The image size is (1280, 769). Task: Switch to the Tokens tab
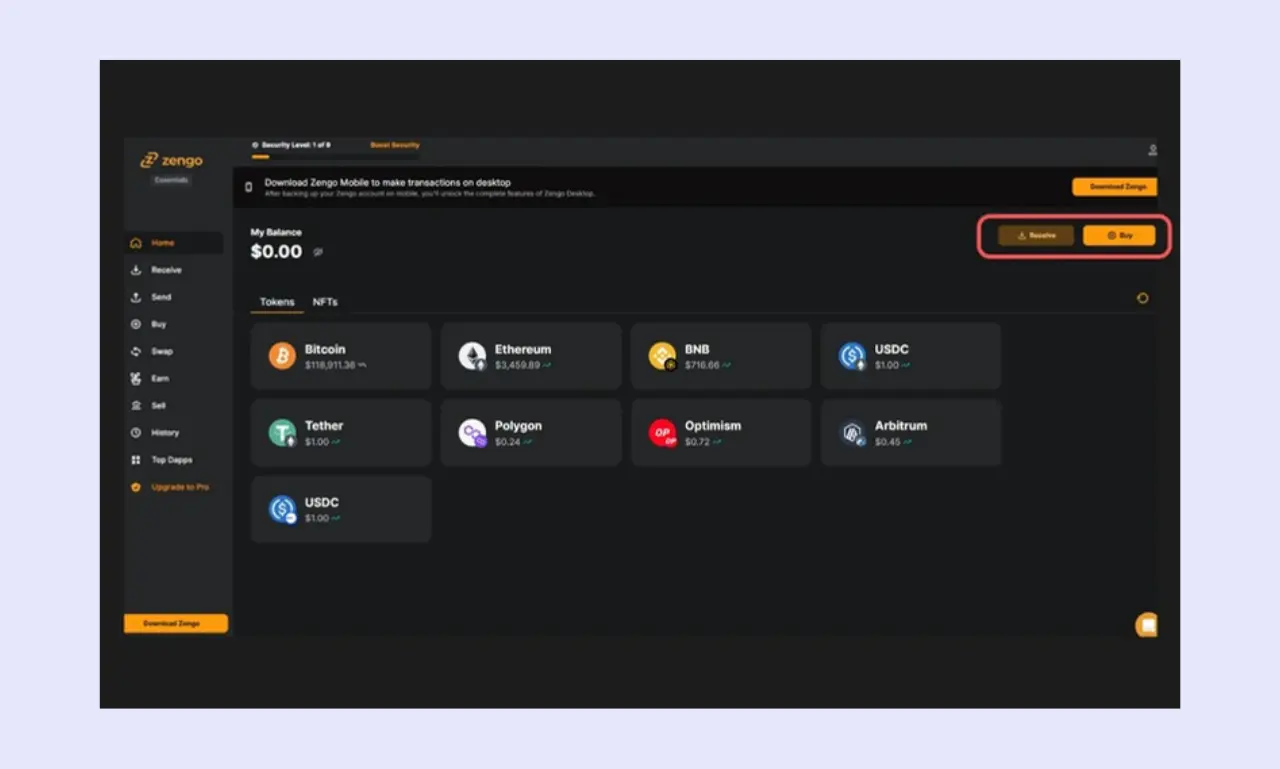click(277, 302)
